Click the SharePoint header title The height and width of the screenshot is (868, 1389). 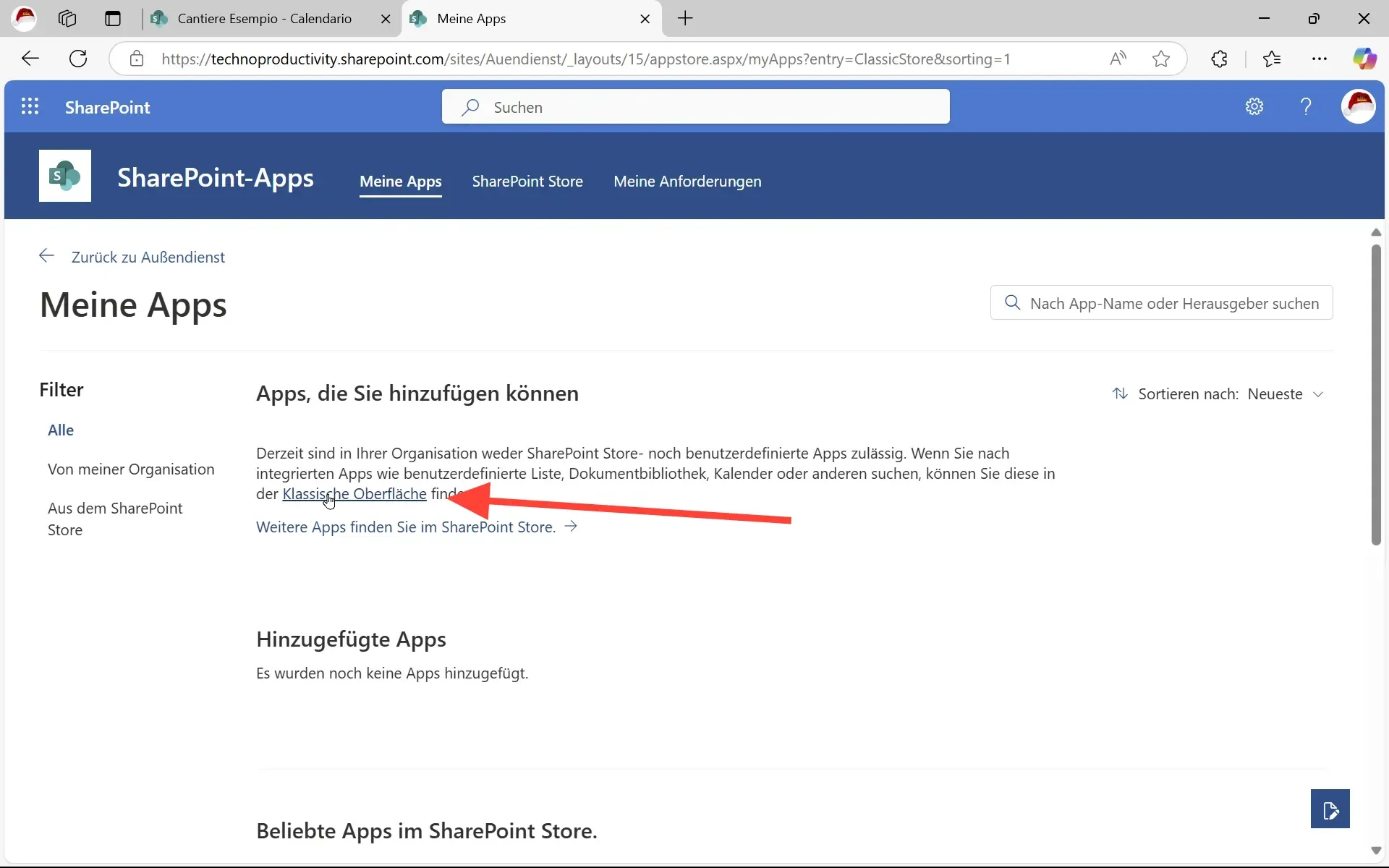[108, 107]
